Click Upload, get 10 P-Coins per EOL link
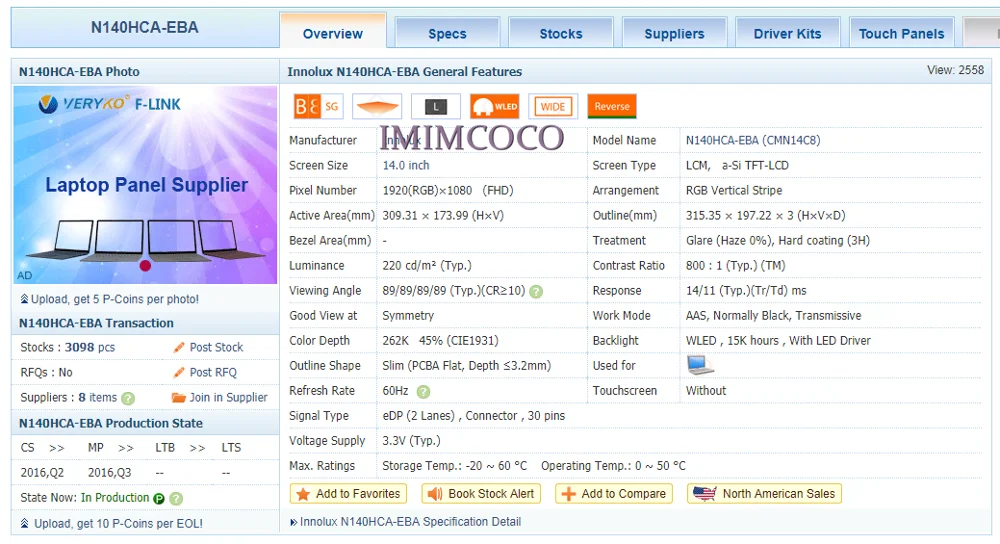This screenshot has height=544, width=1000. click(x=118, y=524)
